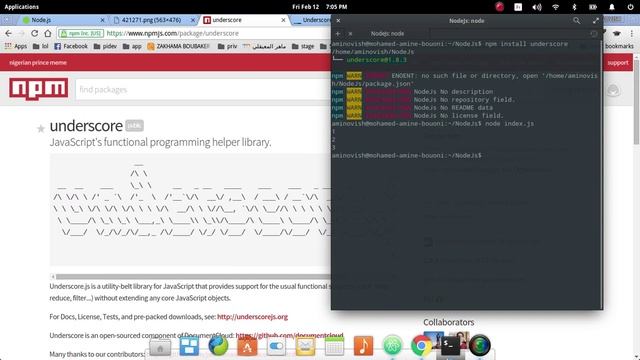Click the readme horizontal scrollbar
640x360 pixels.
pyautogui.click(x=192, y=277)
